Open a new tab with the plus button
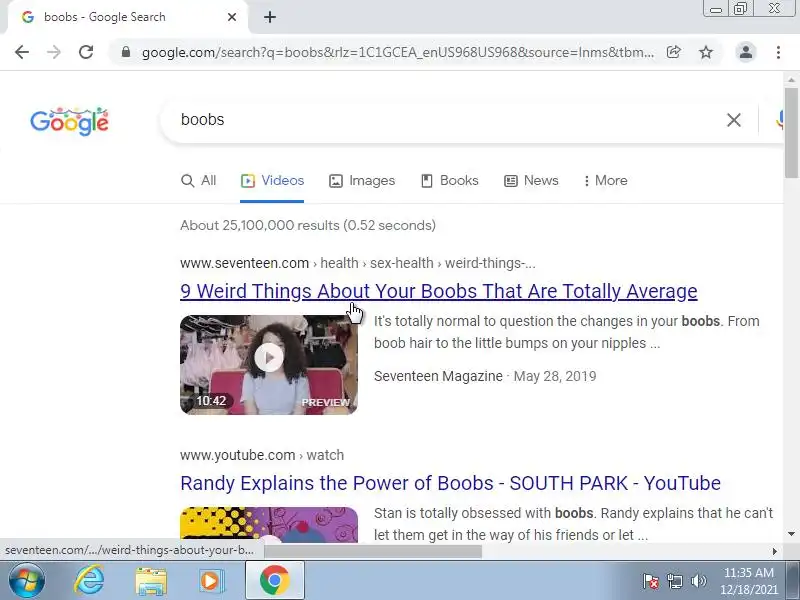Viewport: 800px width, 600px height. (x=270, y=17)
